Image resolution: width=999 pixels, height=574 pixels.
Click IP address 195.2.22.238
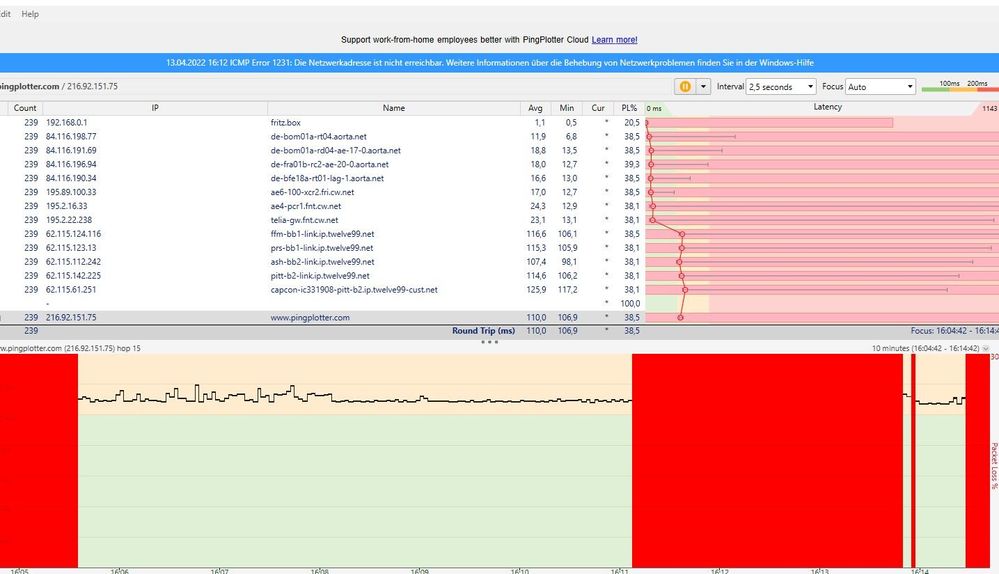coord(69,220)
